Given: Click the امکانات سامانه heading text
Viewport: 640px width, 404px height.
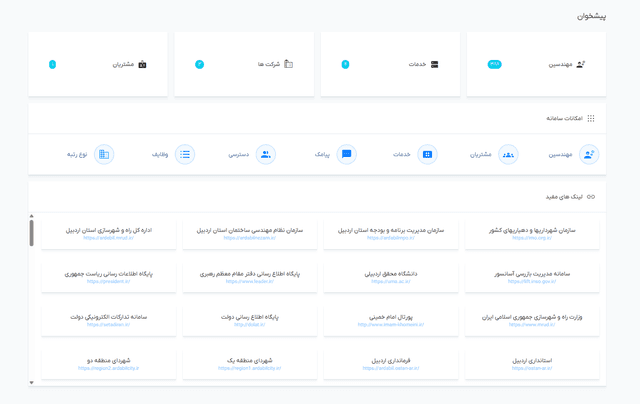Looking at the screenshot, I should 564,118.
